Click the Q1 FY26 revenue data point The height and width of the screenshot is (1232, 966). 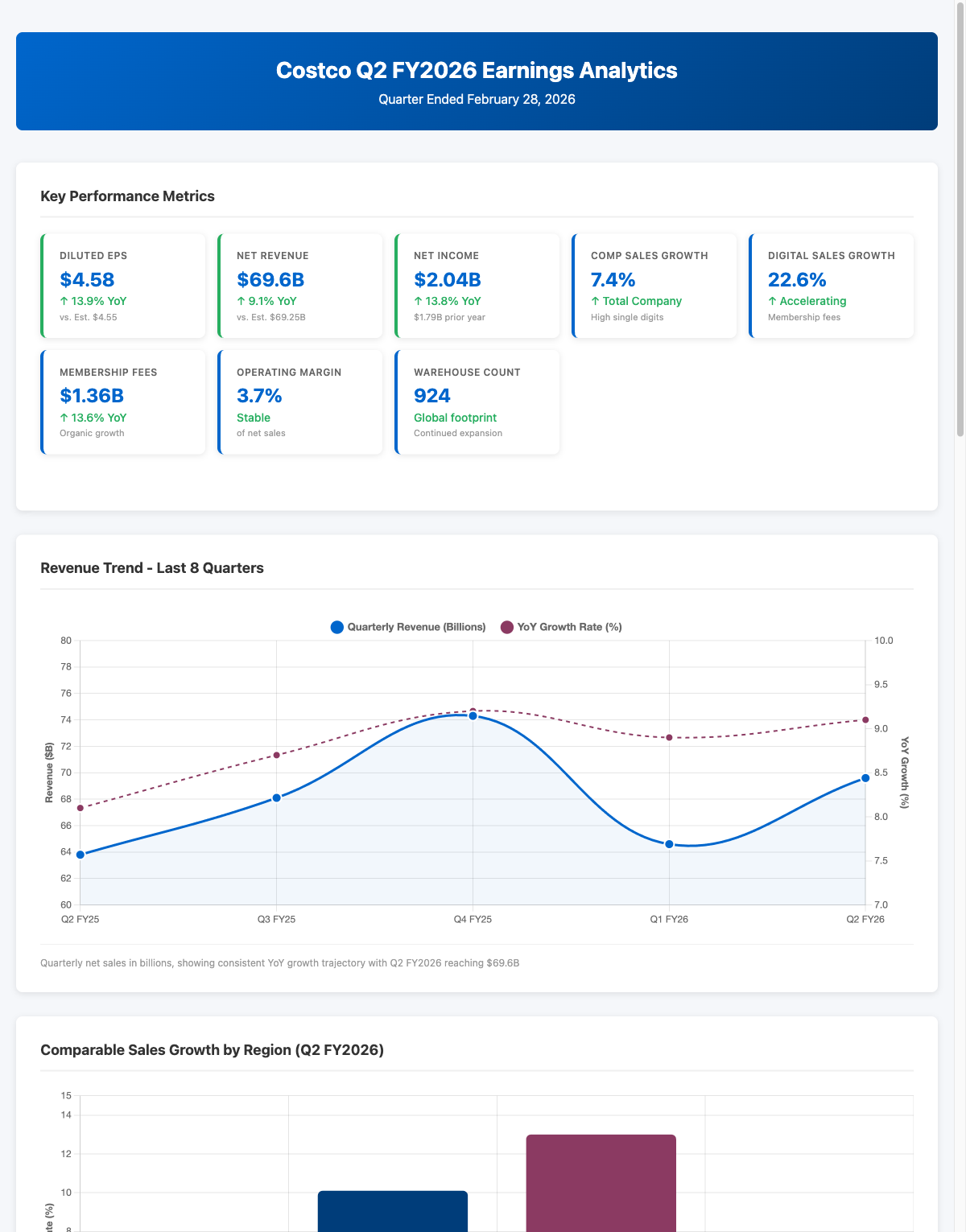click(669, 844)
